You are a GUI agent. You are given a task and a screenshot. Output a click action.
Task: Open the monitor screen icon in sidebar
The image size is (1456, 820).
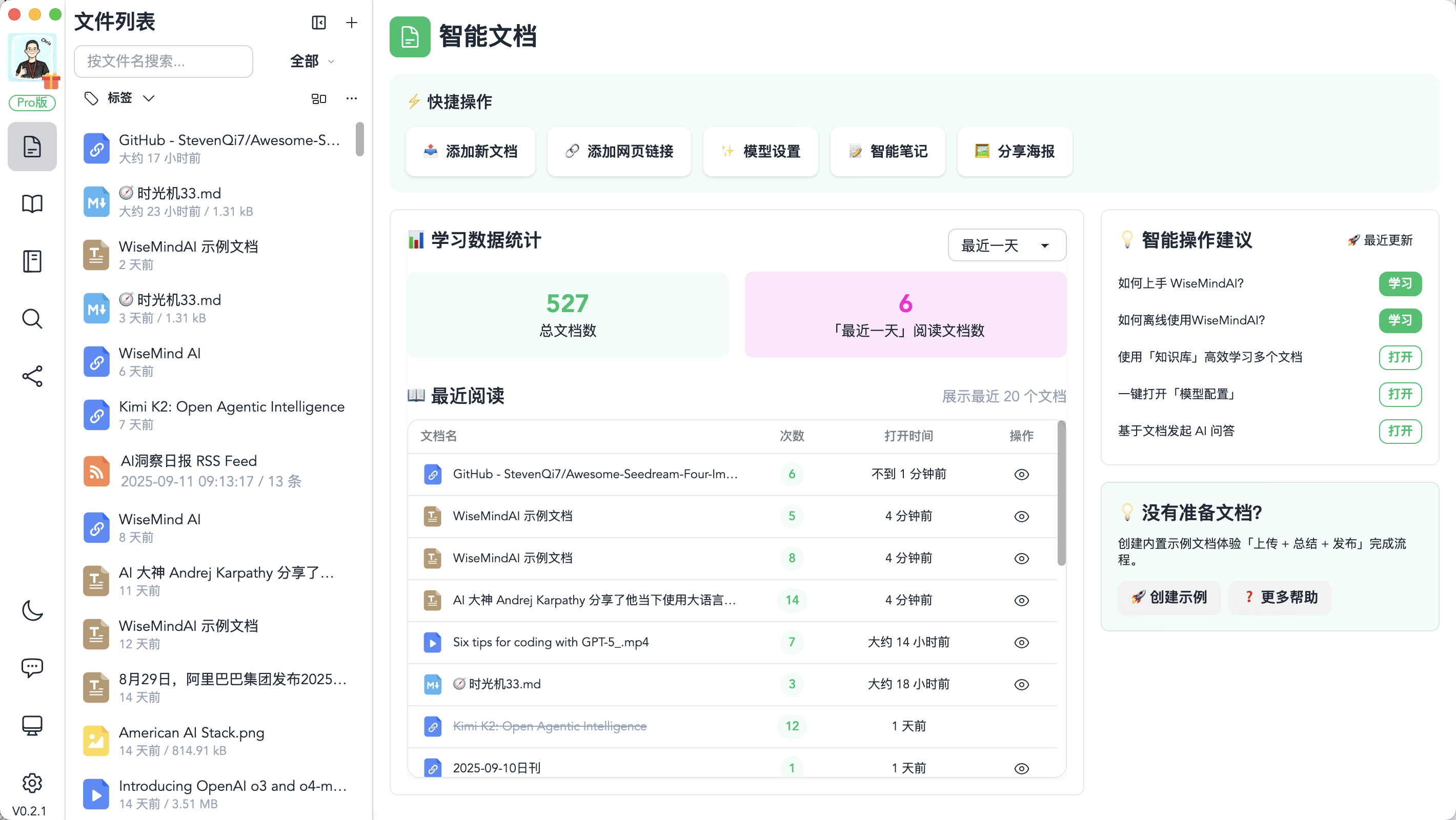pos(32,726)
